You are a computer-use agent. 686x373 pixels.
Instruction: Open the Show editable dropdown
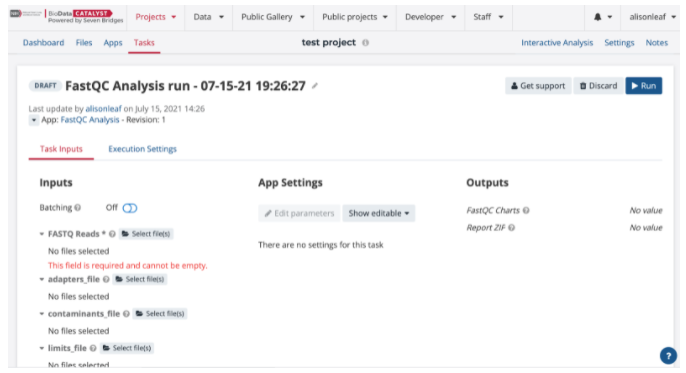coord(379,213)
